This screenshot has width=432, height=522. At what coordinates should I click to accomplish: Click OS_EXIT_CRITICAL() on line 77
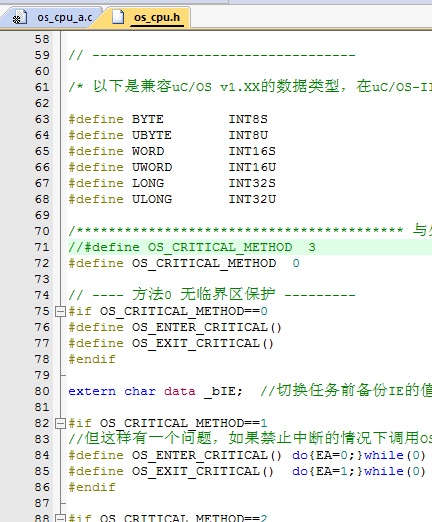(203, 343)
